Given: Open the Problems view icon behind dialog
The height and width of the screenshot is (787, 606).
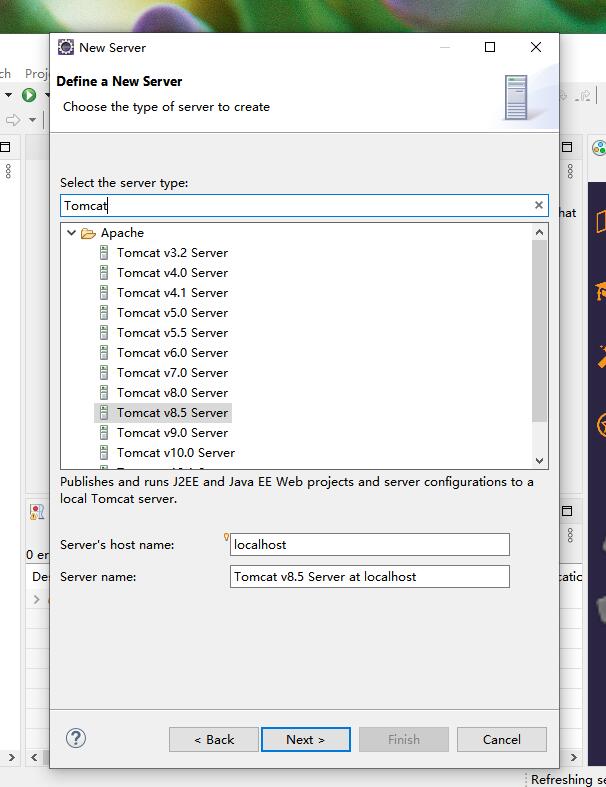Looking at the screenshot, I should click(x=37, y=512).
